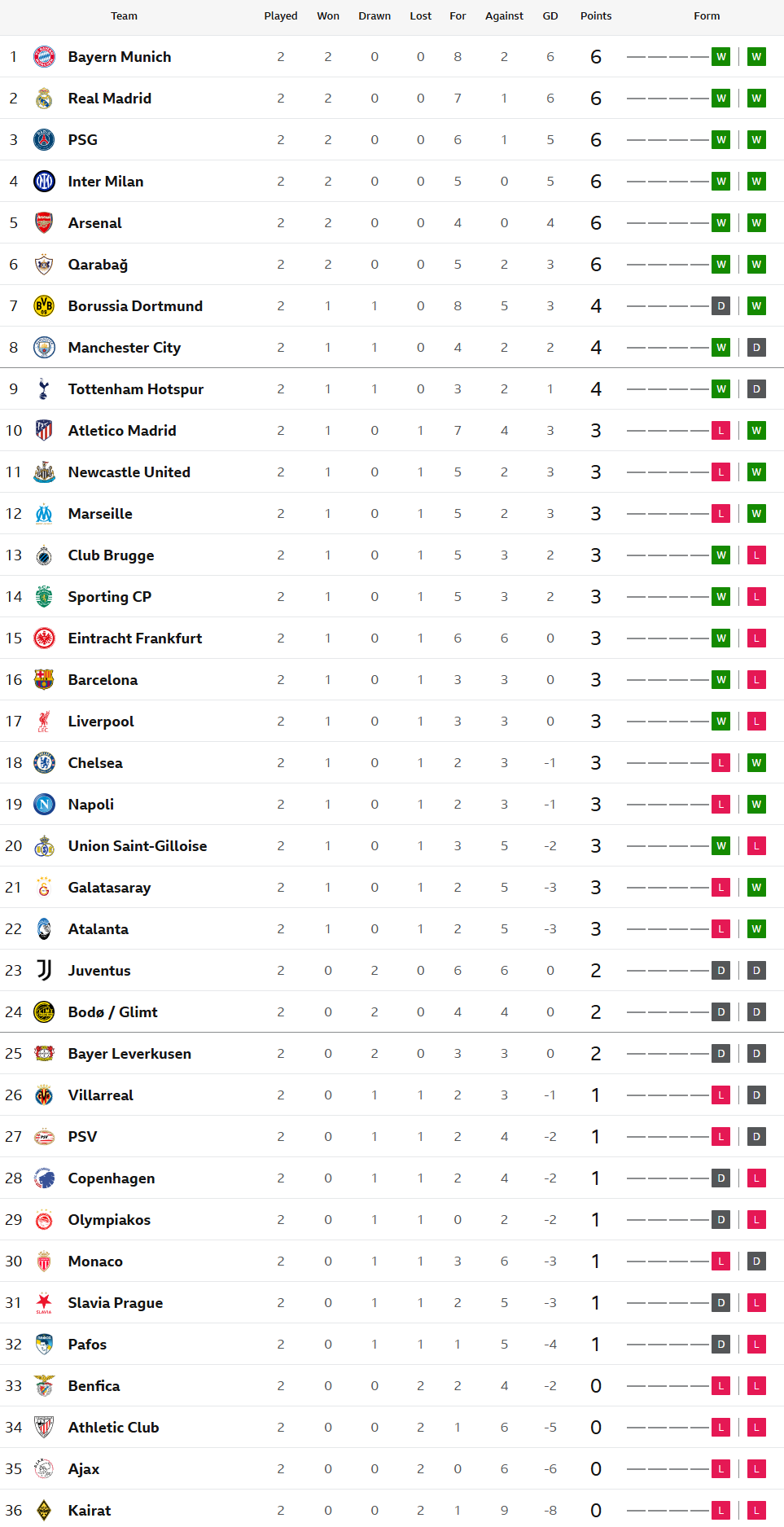Click Qarabağ's latest win form badge
This screenshot has height=1527, width=784.
click(x=756, y=265)
